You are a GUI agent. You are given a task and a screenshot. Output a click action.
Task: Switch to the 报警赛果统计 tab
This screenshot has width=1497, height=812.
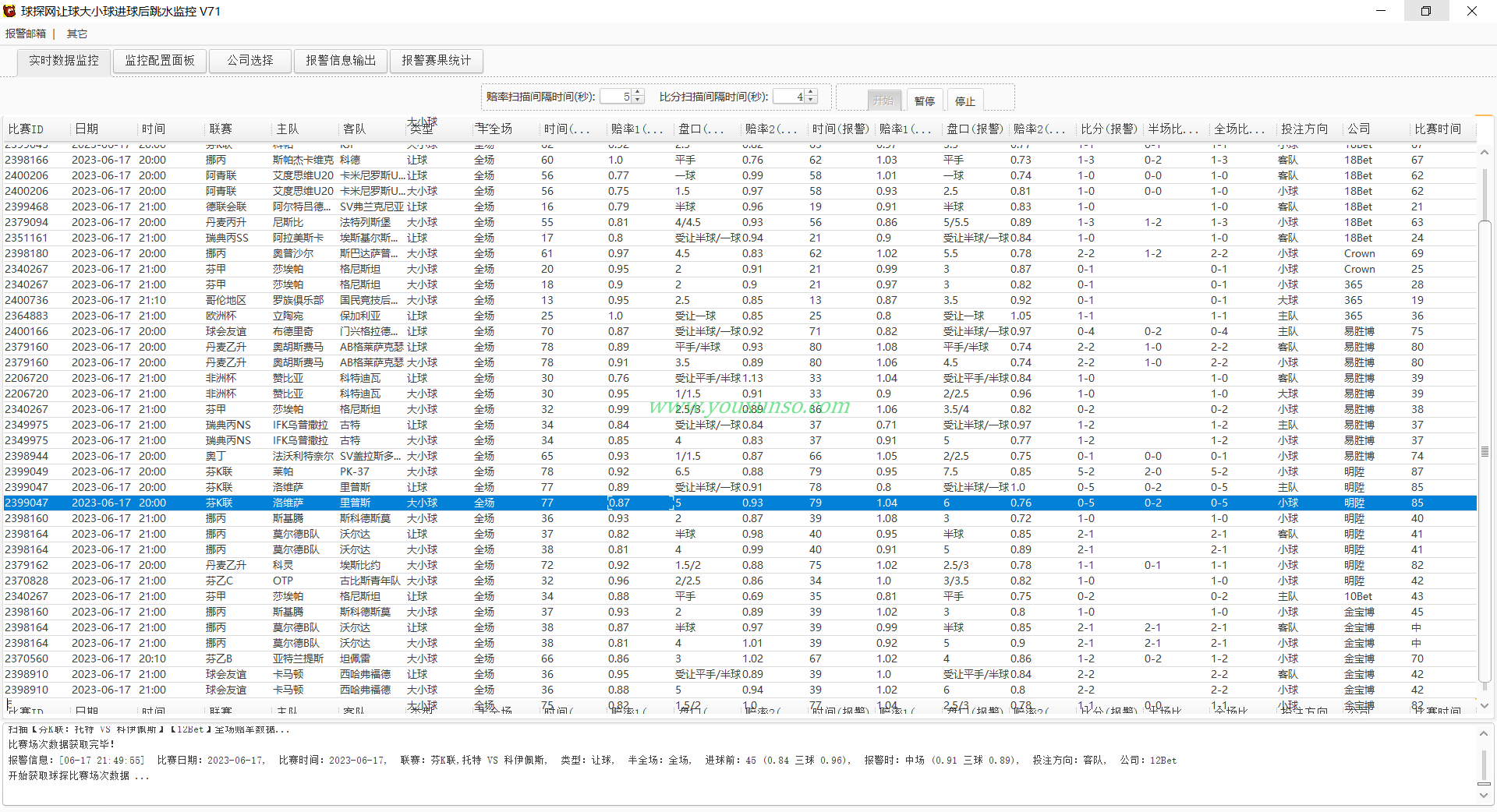click(437, 61)
